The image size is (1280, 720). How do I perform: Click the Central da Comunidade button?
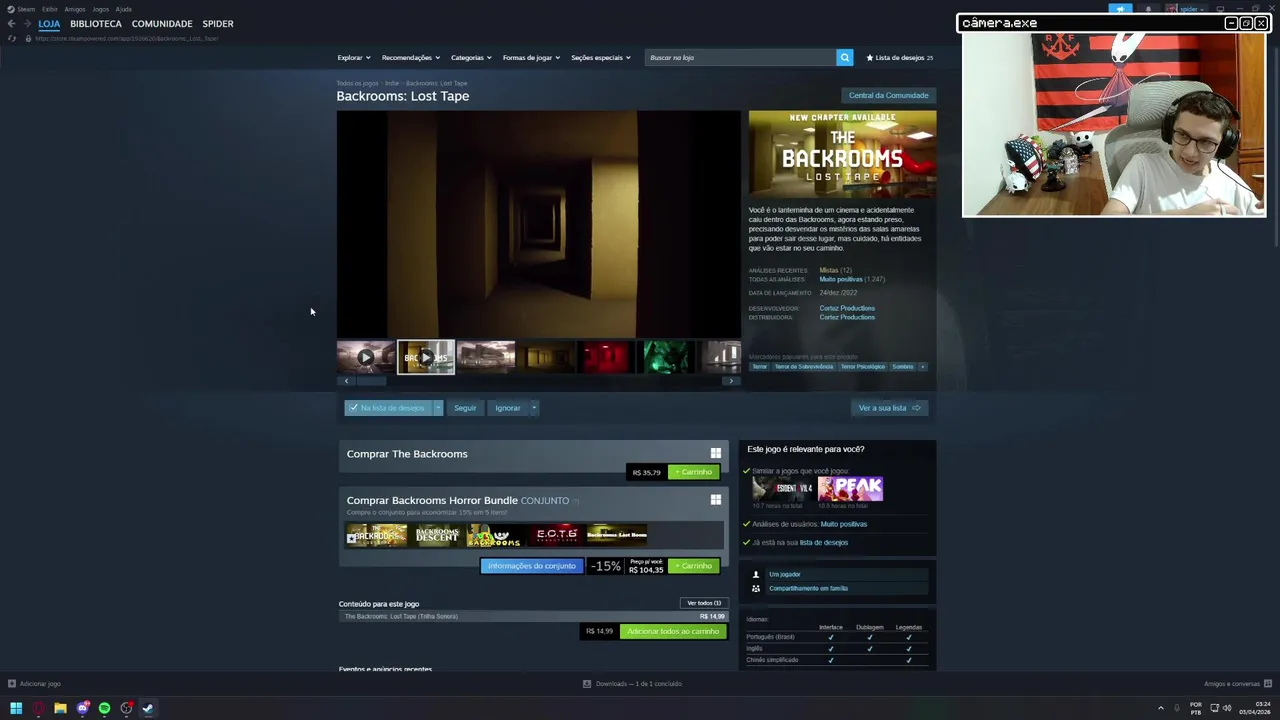click(x=888, y=95)
